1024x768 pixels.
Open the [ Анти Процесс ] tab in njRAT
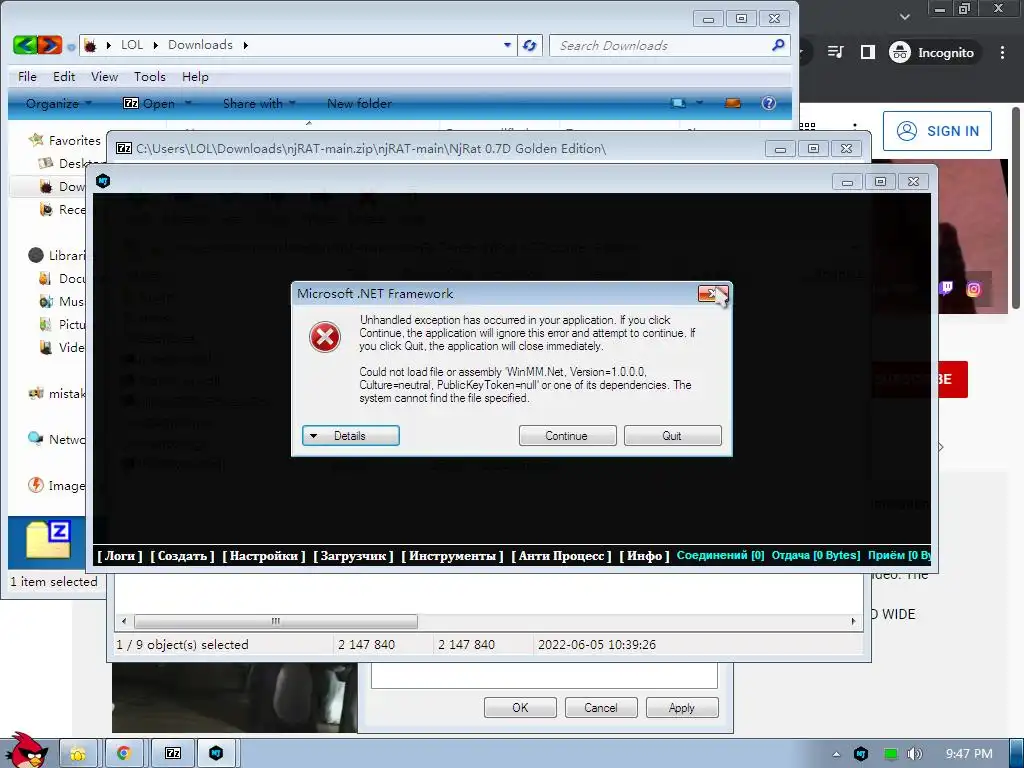tap(562, 556)
